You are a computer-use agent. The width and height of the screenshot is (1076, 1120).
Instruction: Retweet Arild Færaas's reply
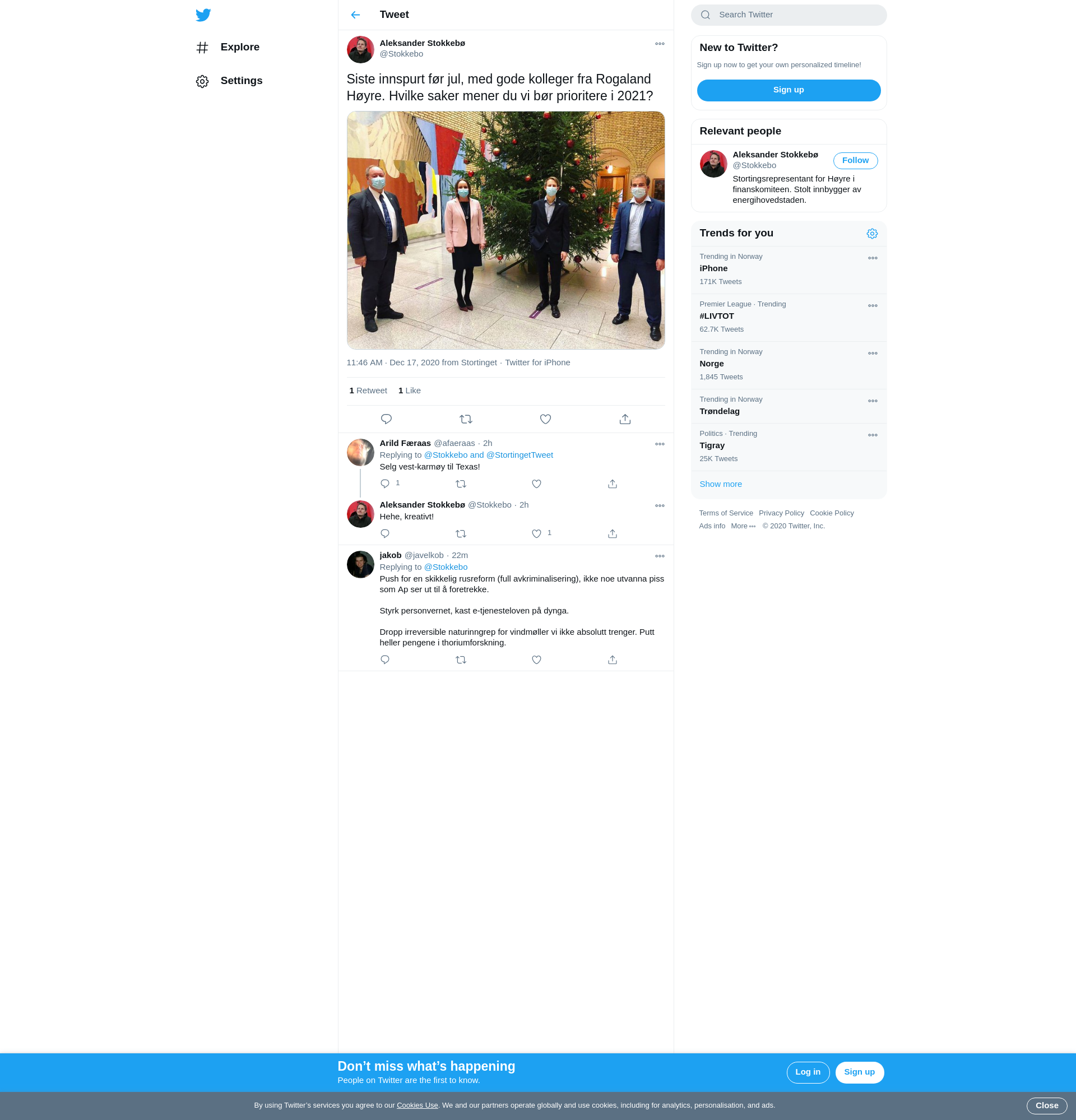click(x=461, y=484)
